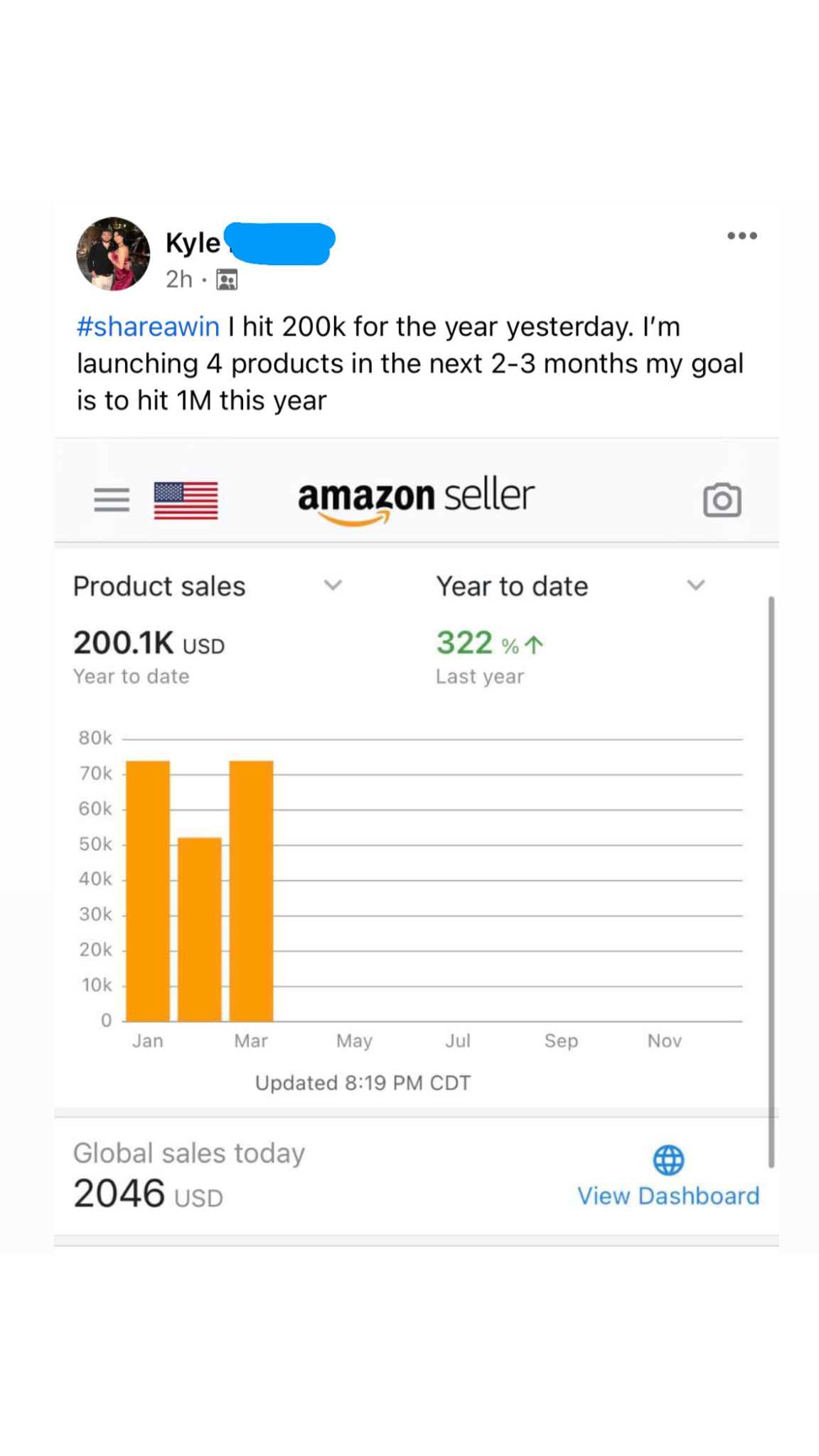The height and width of the screenshot is (1456, 819).
Task: Tap the US flag marketplace icon
Action: [x=186, y=500]
